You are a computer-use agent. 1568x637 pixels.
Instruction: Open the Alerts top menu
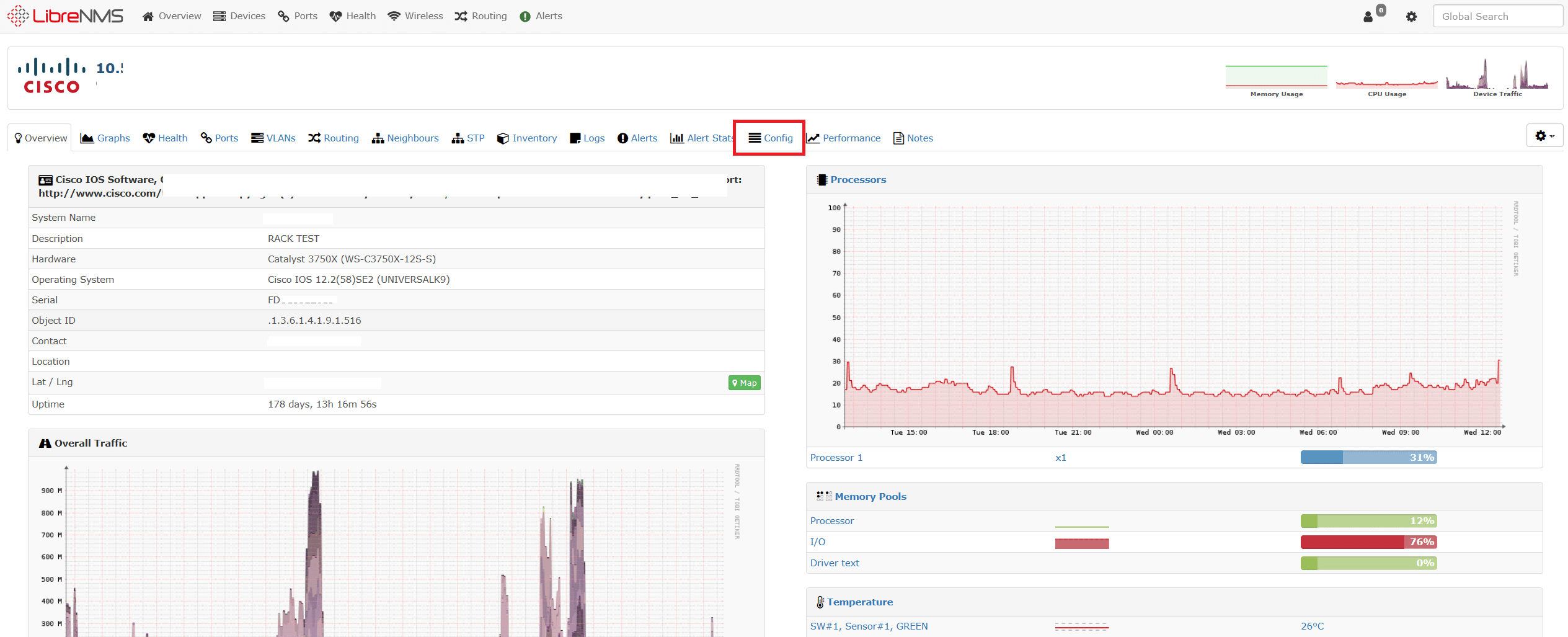[541, 16]
